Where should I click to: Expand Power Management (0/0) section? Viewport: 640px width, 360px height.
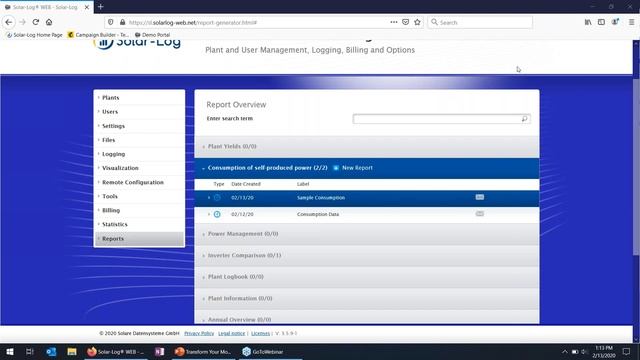point(367,234)
